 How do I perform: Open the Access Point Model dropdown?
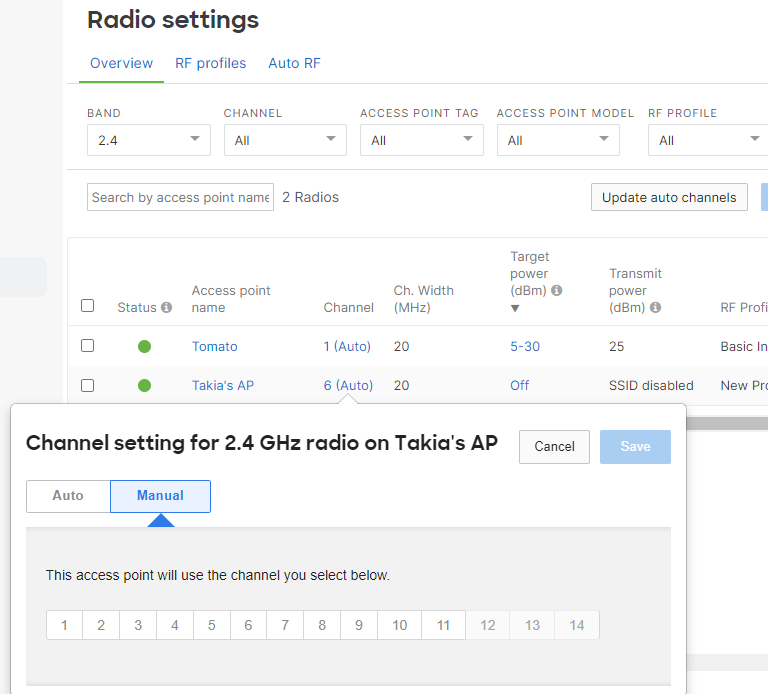[x=558, y=140]
